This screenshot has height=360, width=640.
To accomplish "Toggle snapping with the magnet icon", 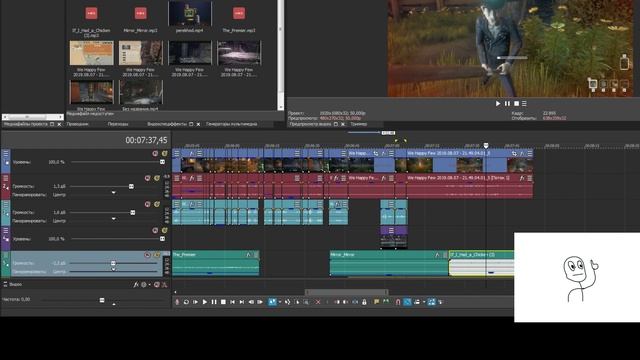I will pyautogui.click(x=398, y=302).
